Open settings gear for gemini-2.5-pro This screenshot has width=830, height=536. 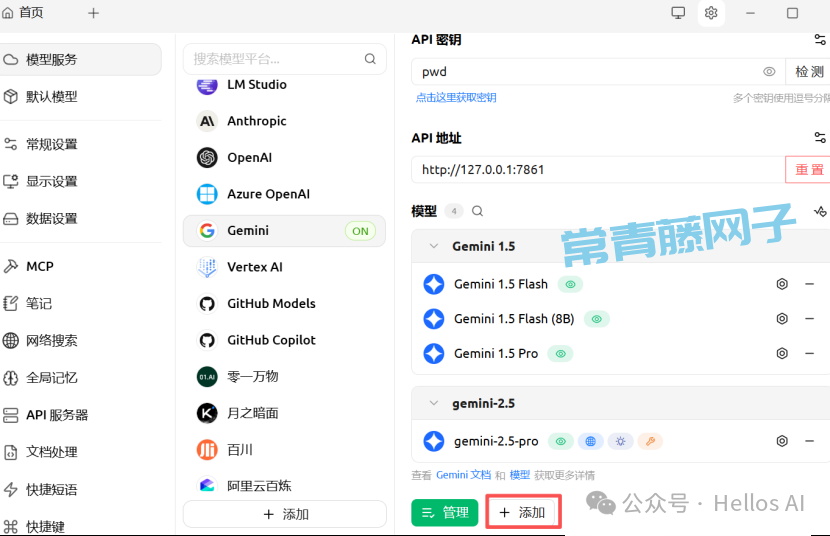click(782, 441)
